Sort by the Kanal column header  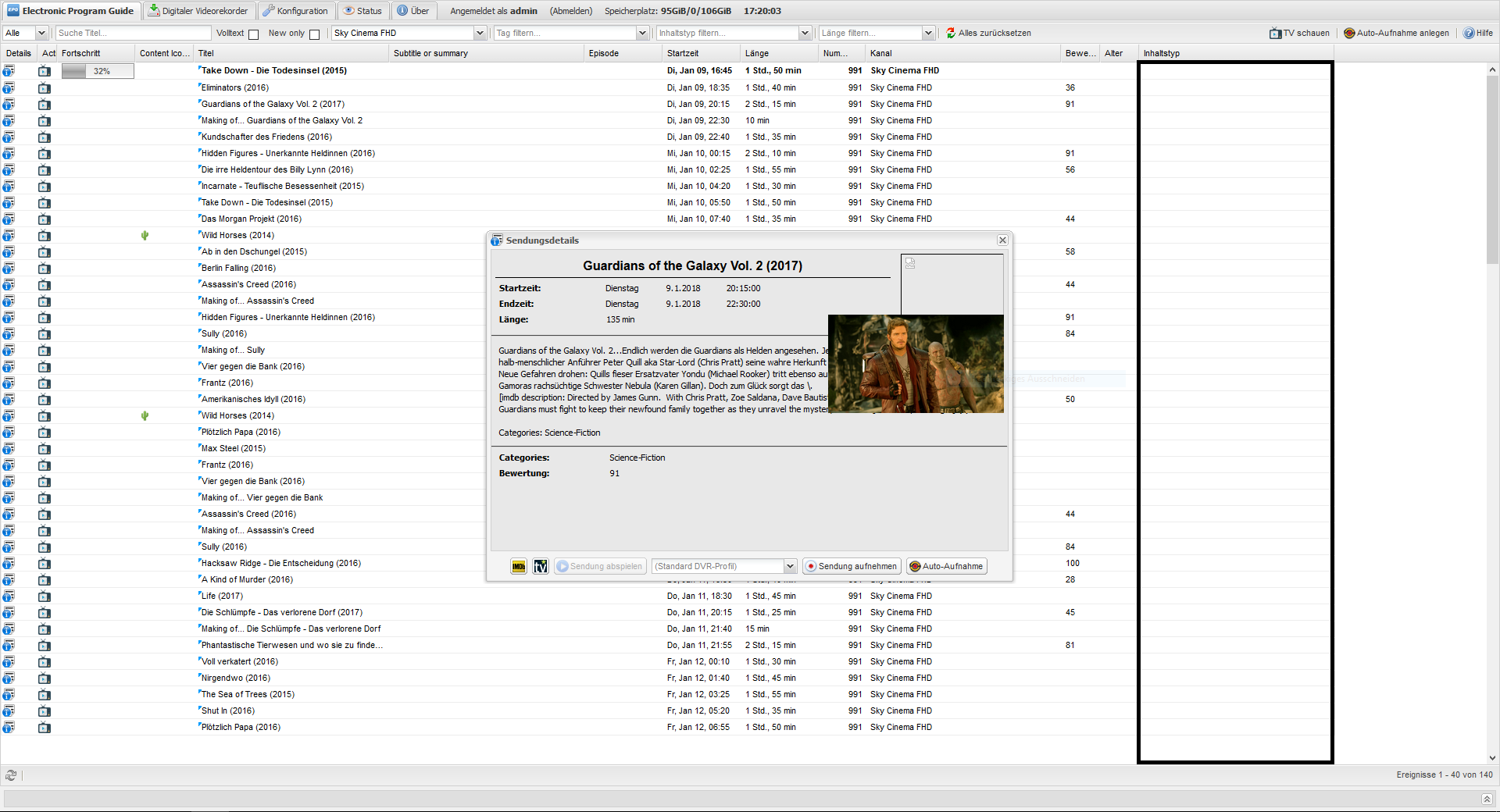click(x=962, y=53)
